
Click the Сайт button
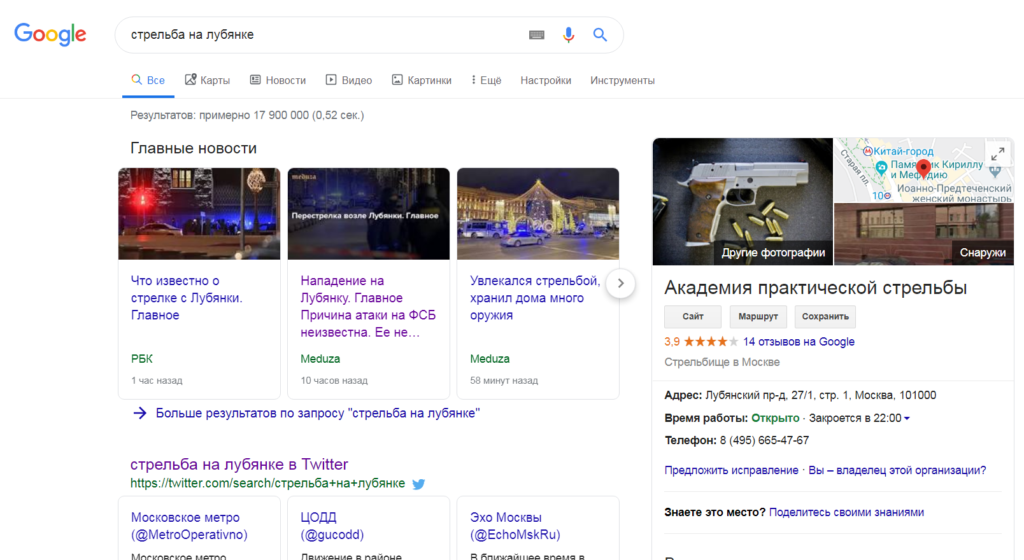coord(693,317)
